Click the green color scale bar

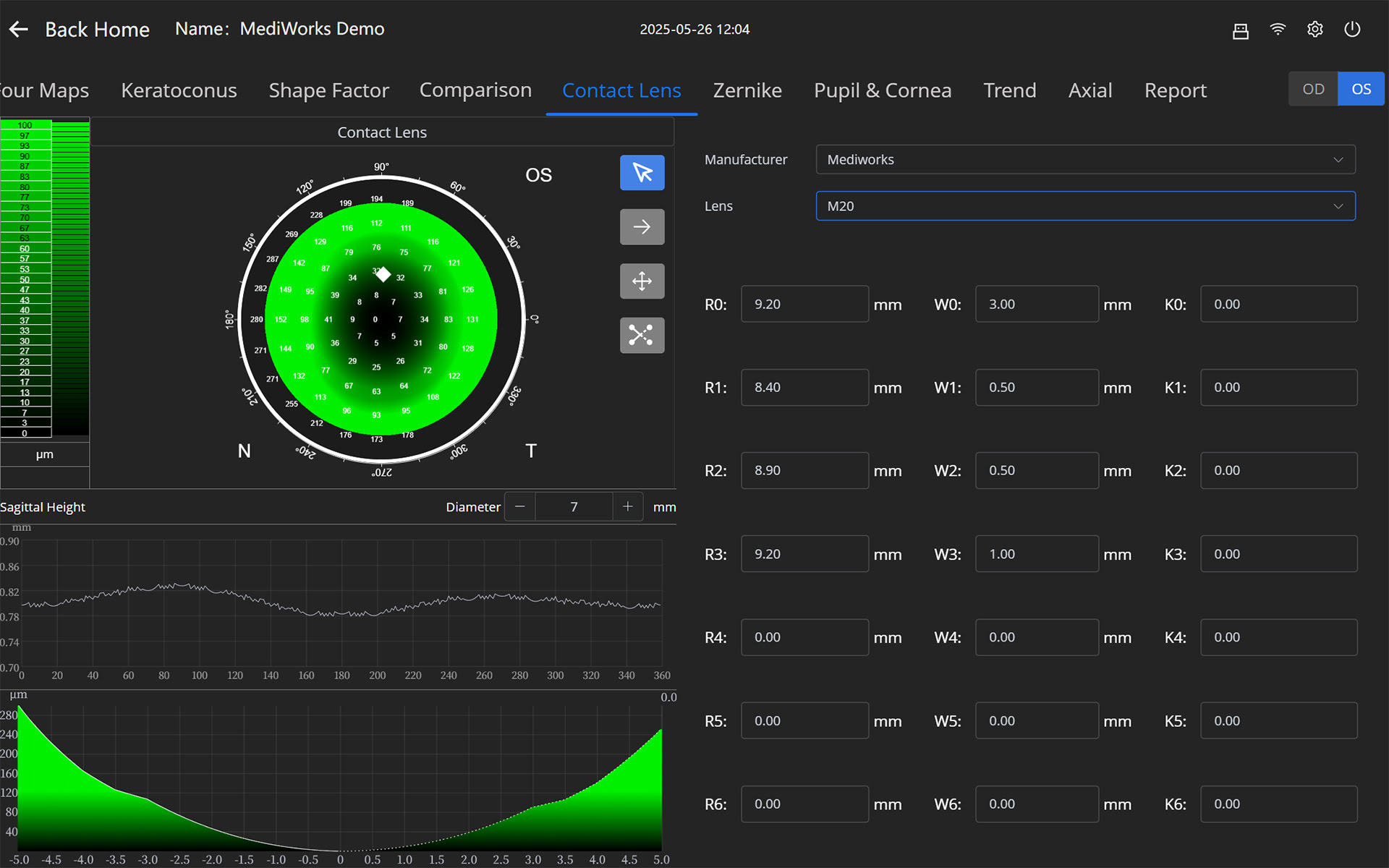coord(70,278)
